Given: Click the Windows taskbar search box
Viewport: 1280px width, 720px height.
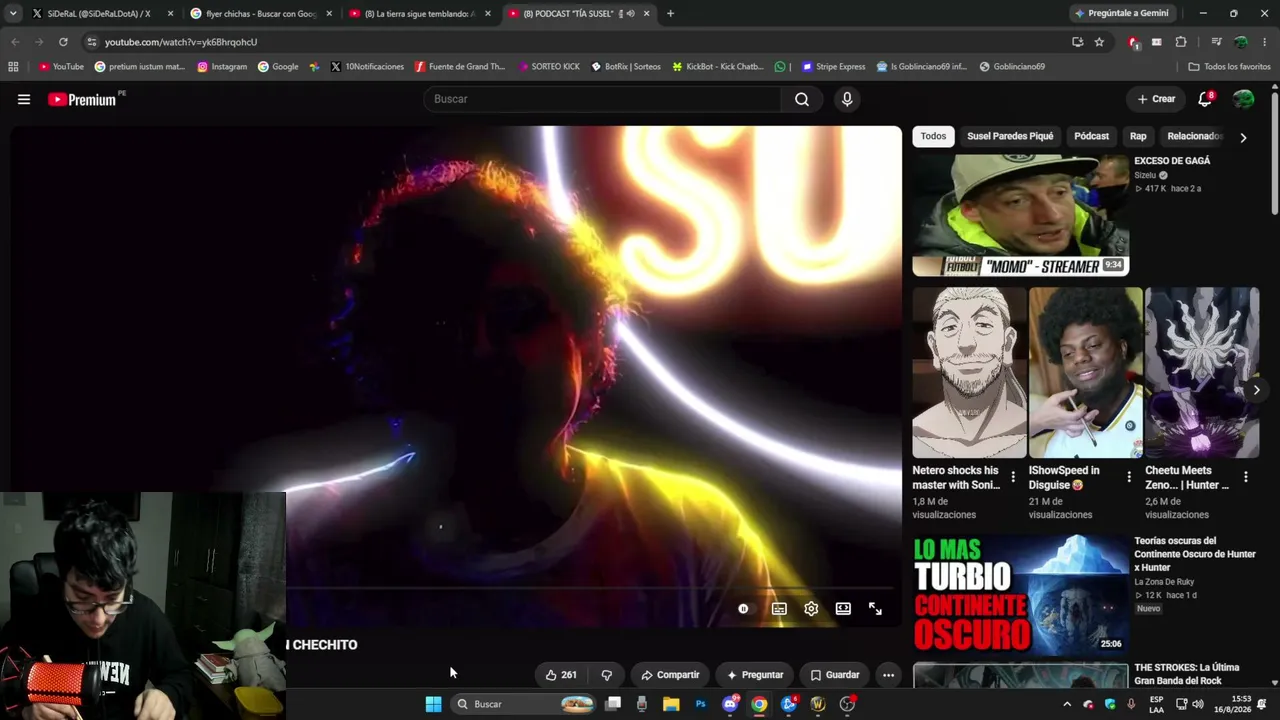Looking at the screenshot, I should click(x=524, y=704).
